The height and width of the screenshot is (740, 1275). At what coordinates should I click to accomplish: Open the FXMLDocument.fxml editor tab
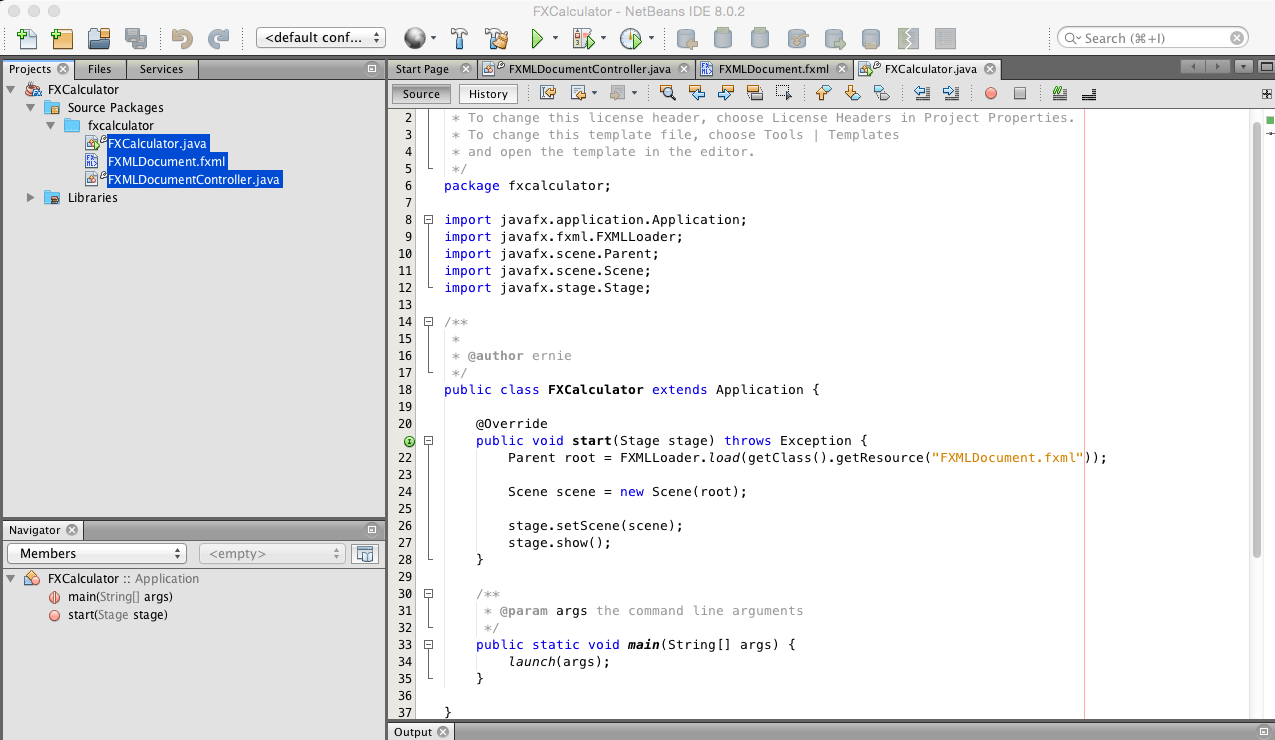pyautogui.click(x=774, y=69)
